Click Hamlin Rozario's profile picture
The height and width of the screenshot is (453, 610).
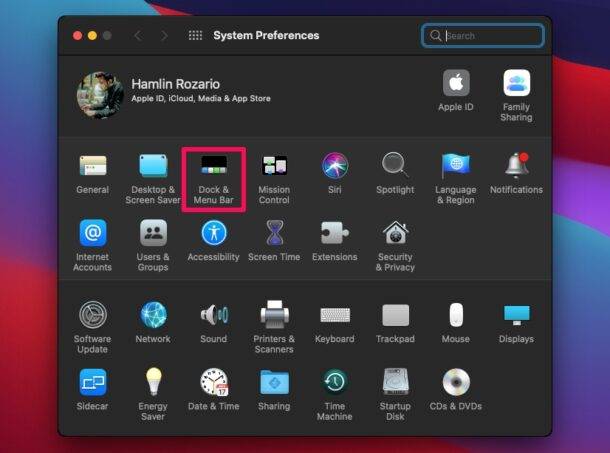tap(100, 93)
